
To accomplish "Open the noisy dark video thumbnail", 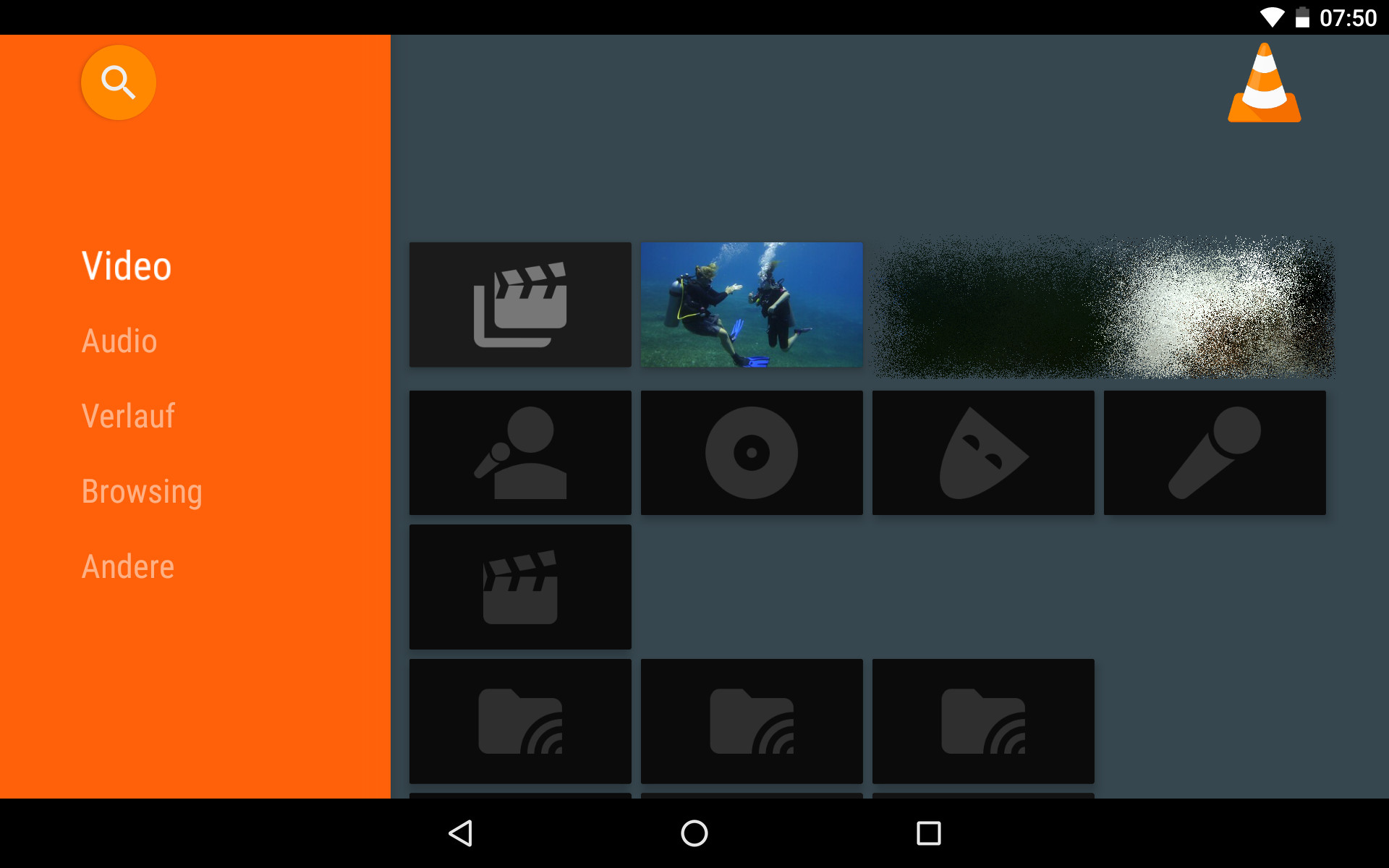I will coord(1104,307).
